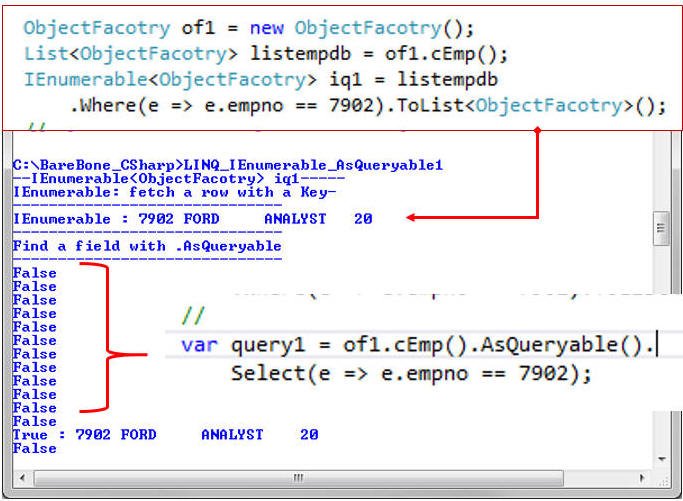The image size is (683, 501).
Task: Click the console's scroll down arrow
Action: click(660, 457)
